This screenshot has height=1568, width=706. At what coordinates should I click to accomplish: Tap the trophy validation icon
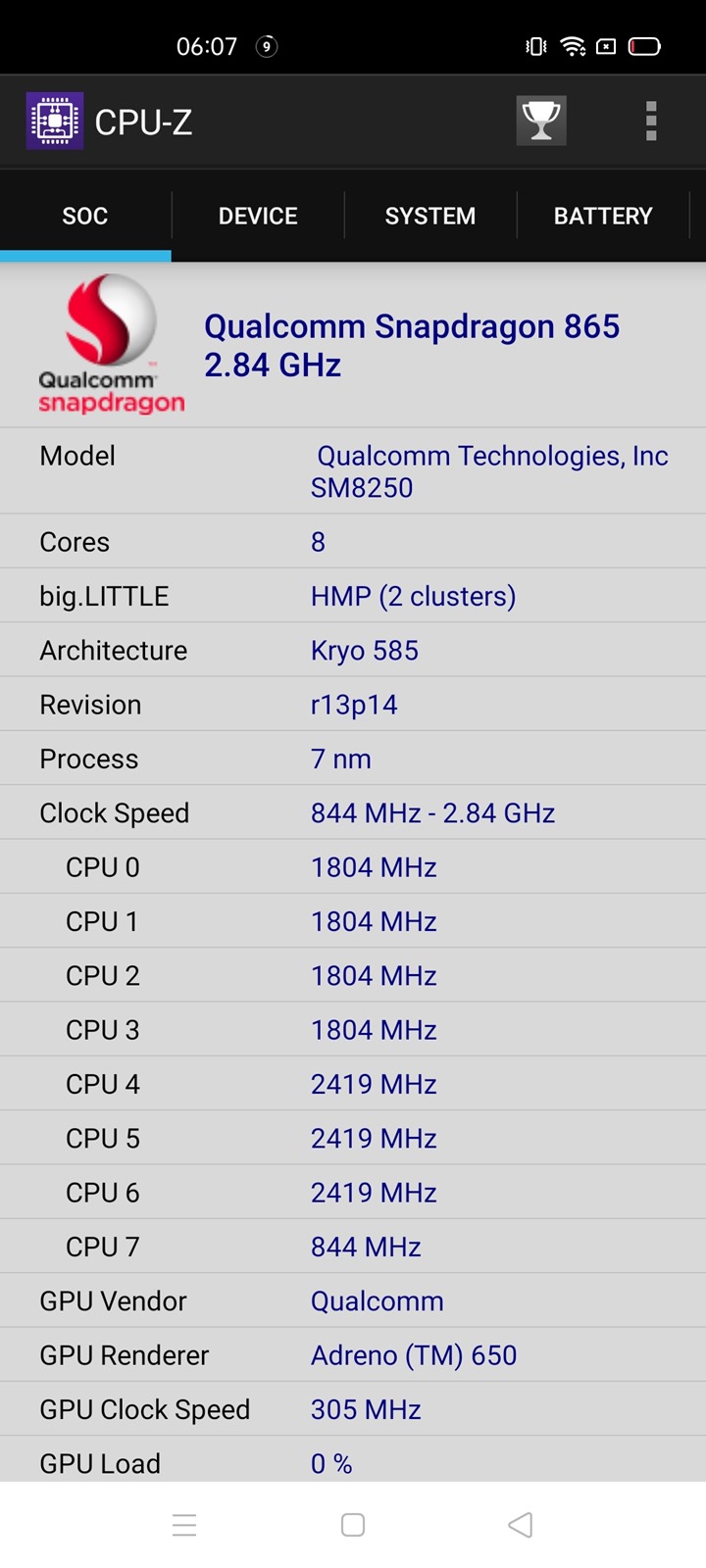(x=541, y=122)
